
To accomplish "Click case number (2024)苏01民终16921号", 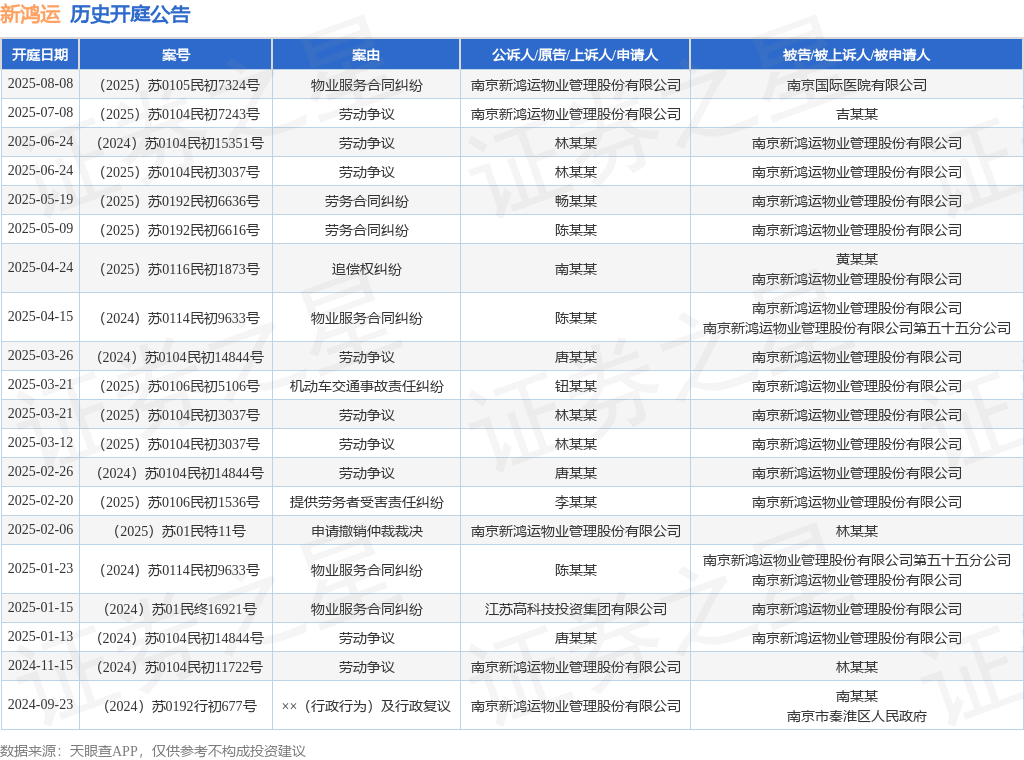I will (176, 609).
